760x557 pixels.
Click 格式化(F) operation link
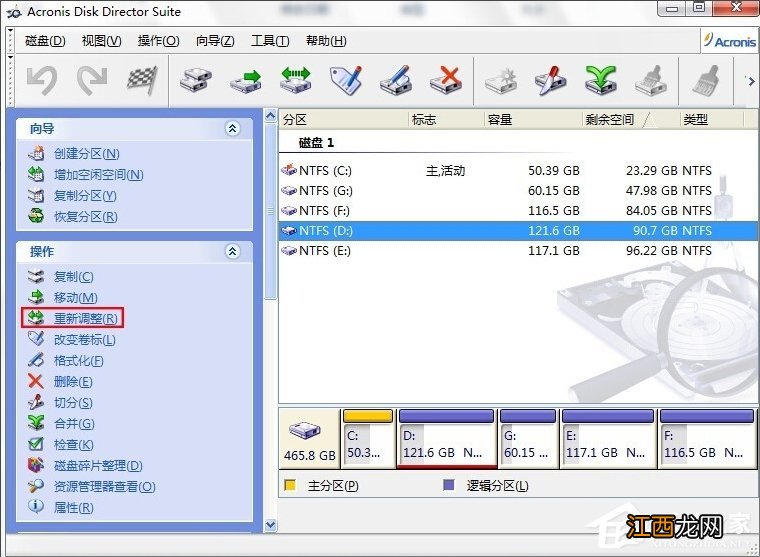pos(79,361)
